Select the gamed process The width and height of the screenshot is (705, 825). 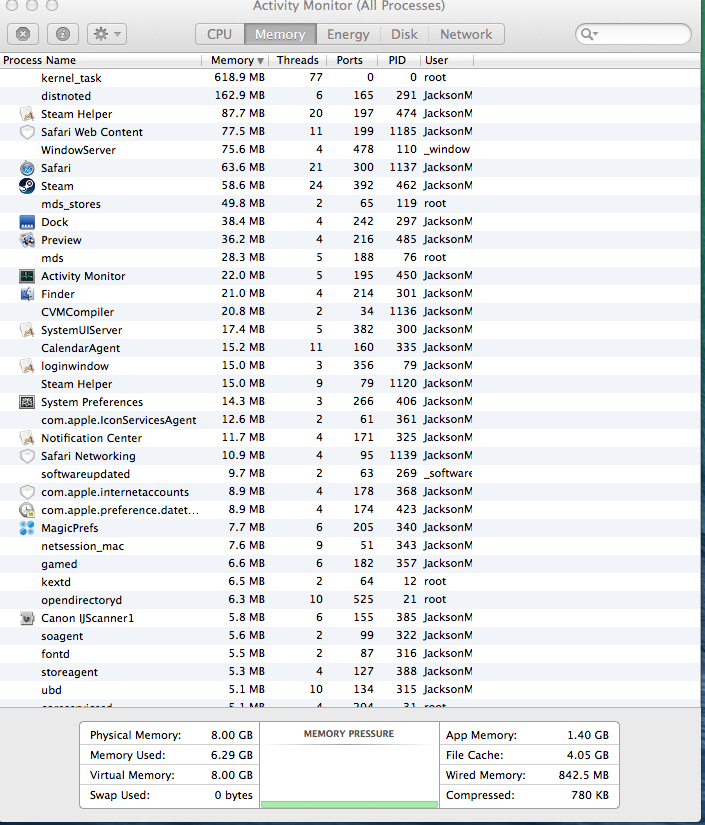(x=352, y=564)
